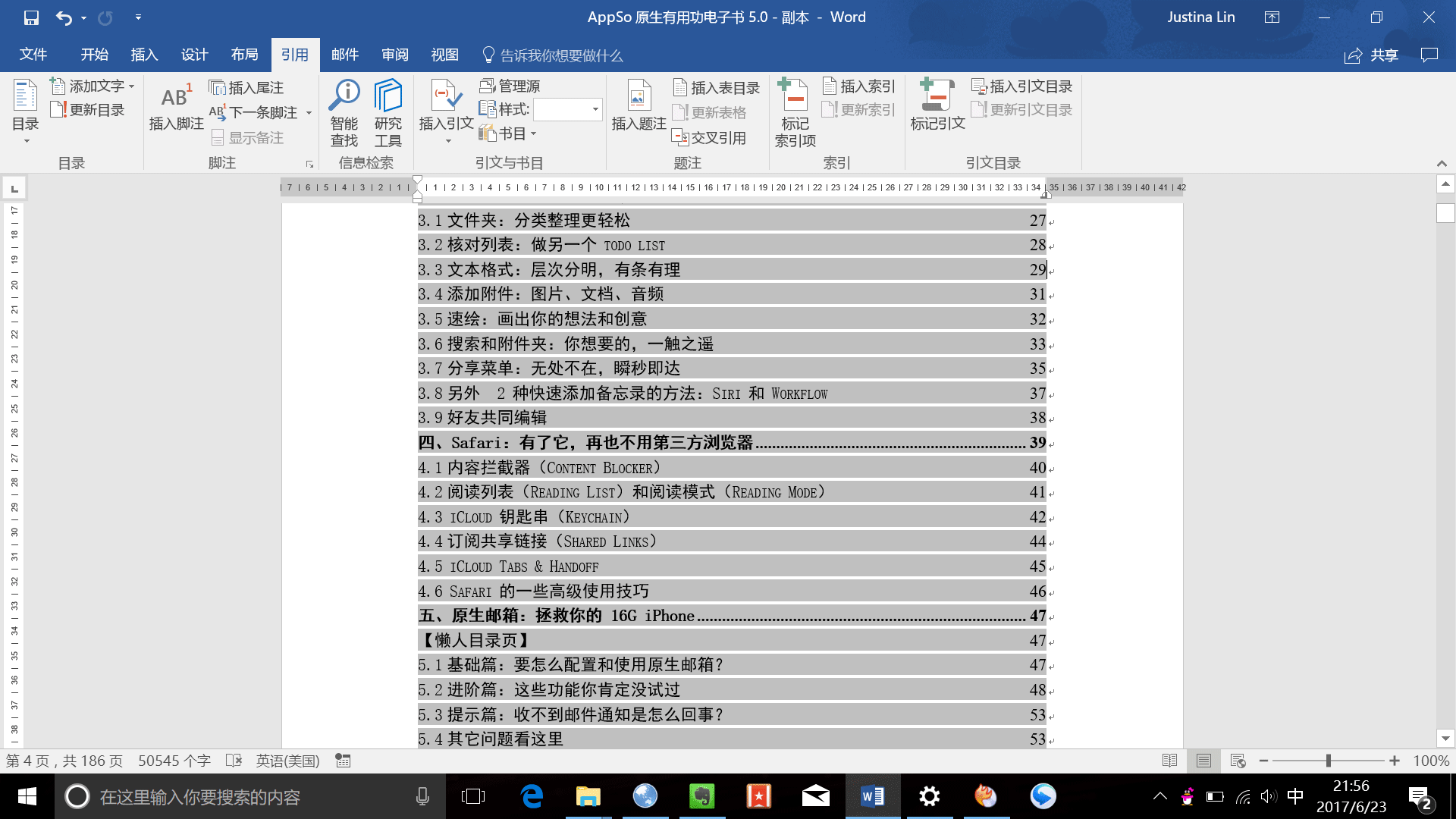The height and width of the screenshot is (819, 1456).
Task: Click the Windows Start button
Action: pyautogui.click(x=27, y=796)
